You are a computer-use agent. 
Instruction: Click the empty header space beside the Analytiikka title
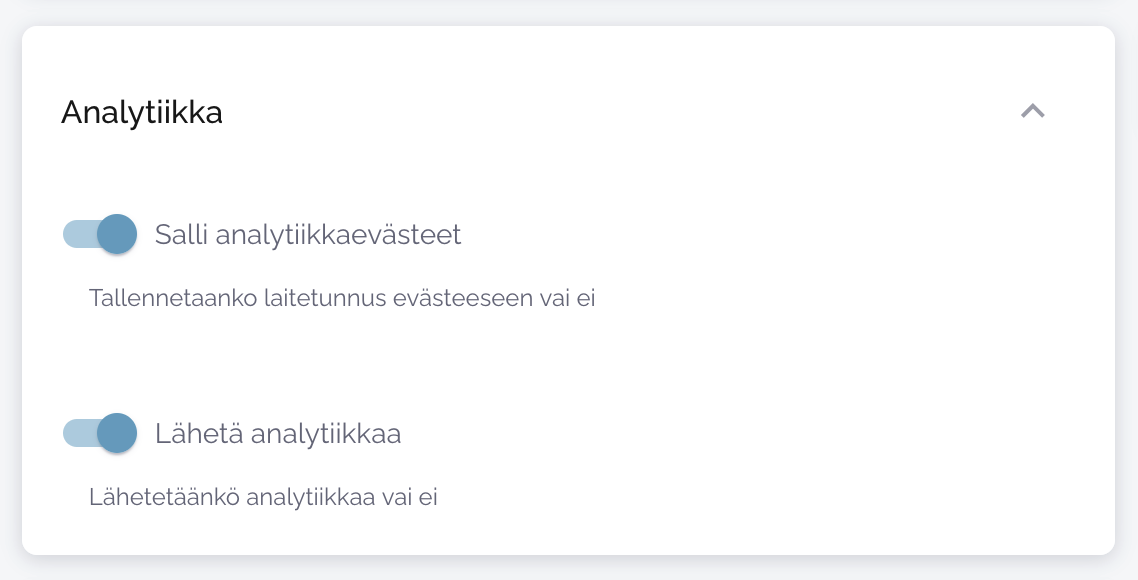pyautogui.click(x=600, y=112)
